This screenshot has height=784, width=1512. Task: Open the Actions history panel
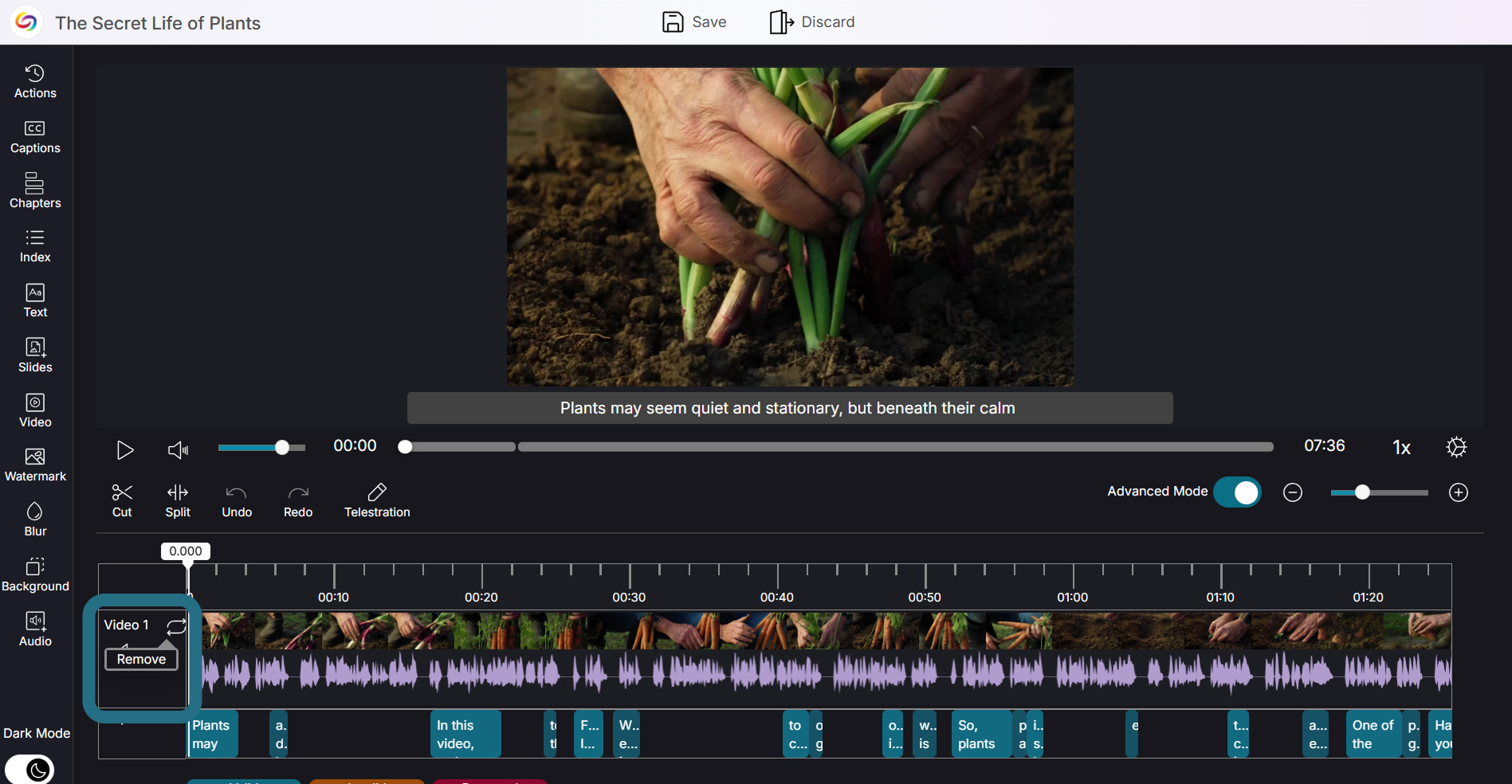click(x=35, y=81)
